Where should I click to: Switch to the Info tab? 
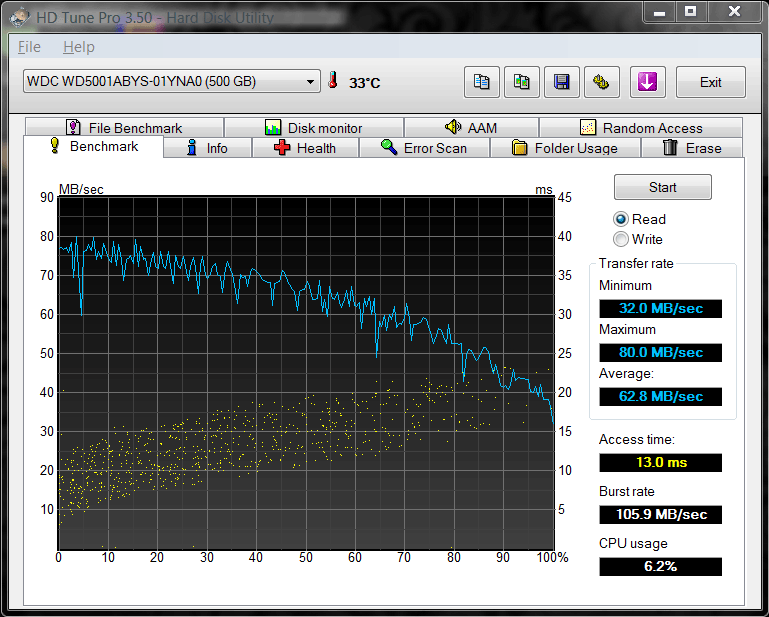pyautogui.click(x=207, y=148)
